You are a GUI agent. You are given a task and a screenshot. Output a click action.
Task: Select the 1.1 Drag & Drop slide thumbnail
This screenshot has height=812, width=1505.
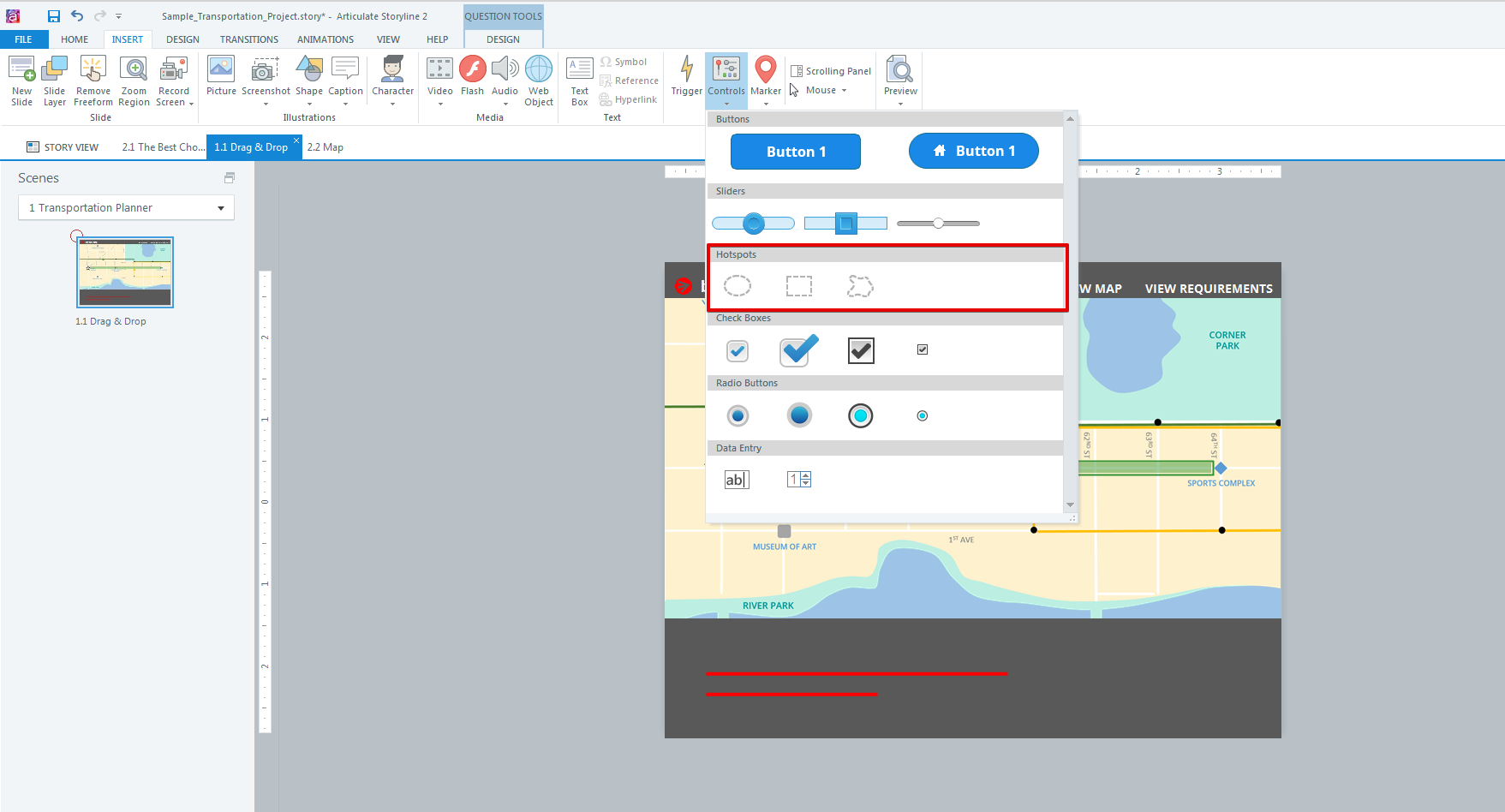click(125, 272)
